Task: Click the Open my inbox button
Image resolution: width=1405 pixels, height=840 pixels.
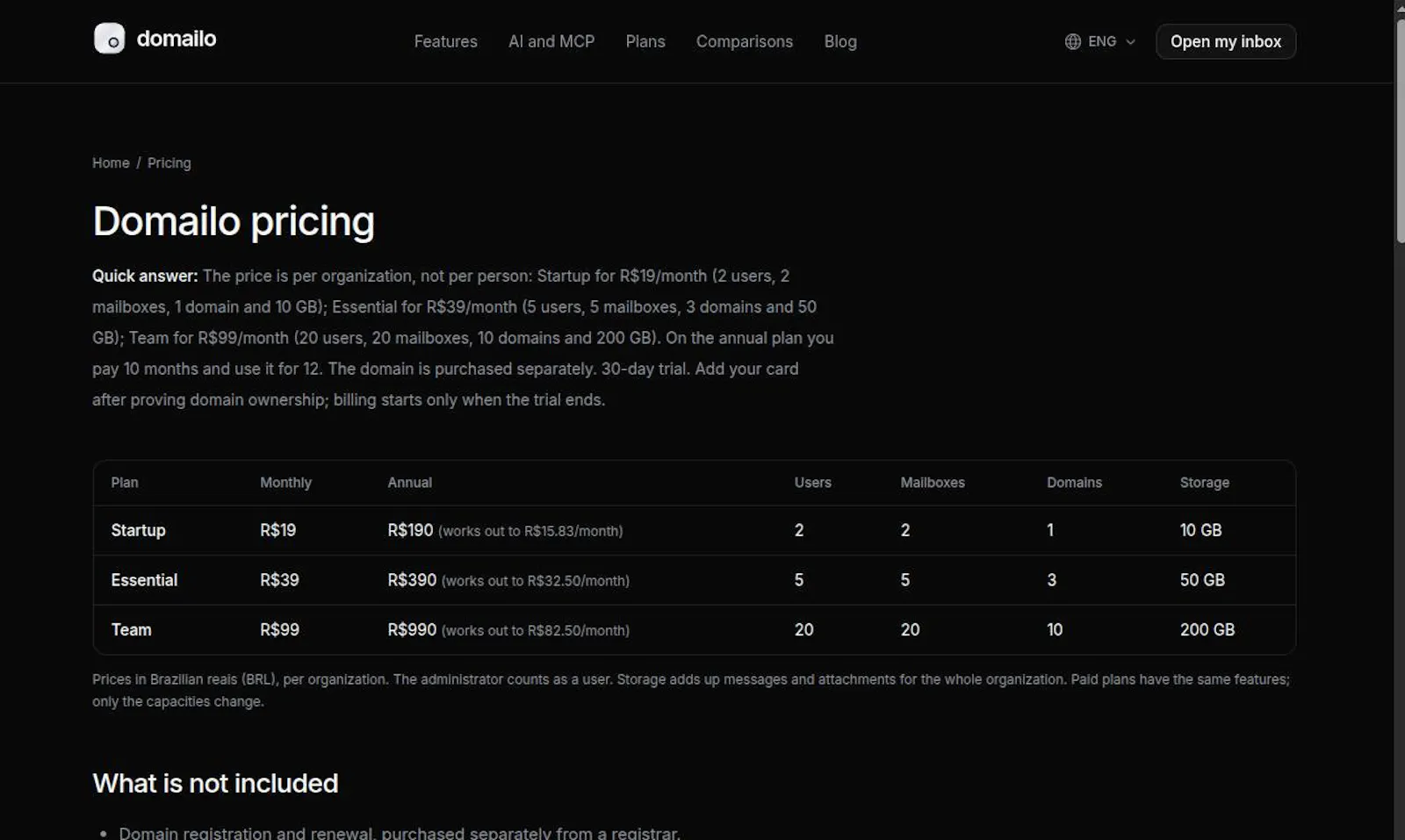Action: tap(1226, 41)
